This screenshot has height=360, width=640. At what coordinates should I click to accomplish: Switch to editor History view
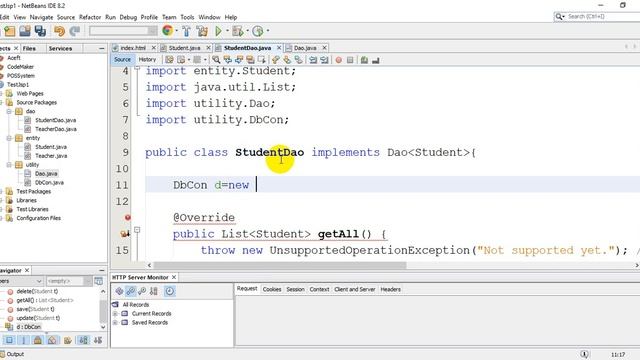(147, 60)
